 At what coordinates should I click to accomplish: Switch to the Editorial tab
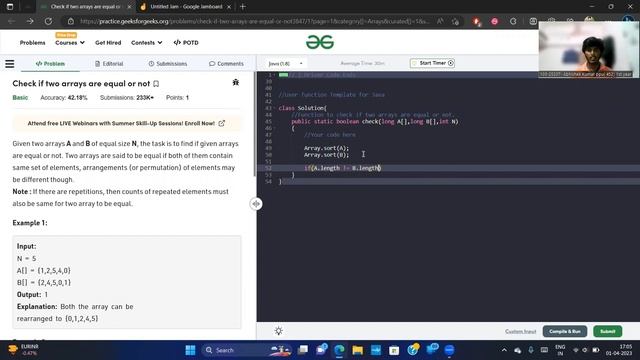pyautogui.click(x=109, y=64)
